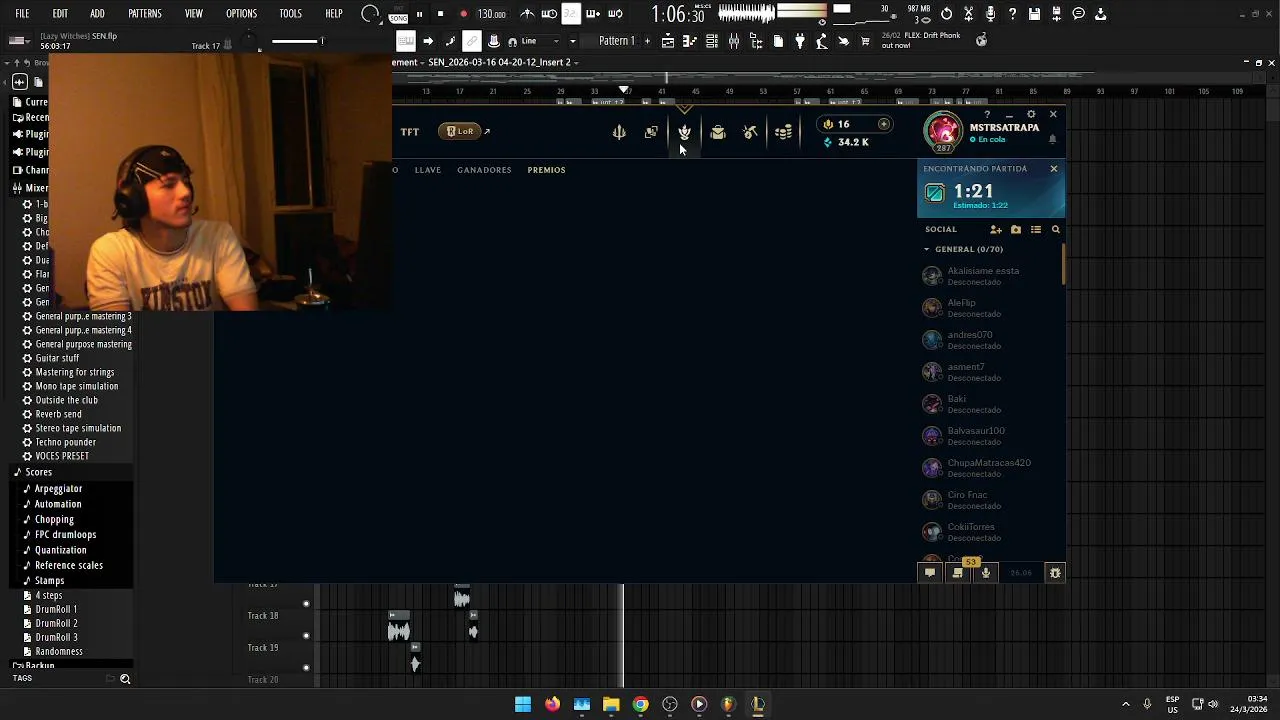1280x720 pixels.
Task: Select friend ChupaMatracas420 in list
Action: pyautogui.click(x=991, y=468)
